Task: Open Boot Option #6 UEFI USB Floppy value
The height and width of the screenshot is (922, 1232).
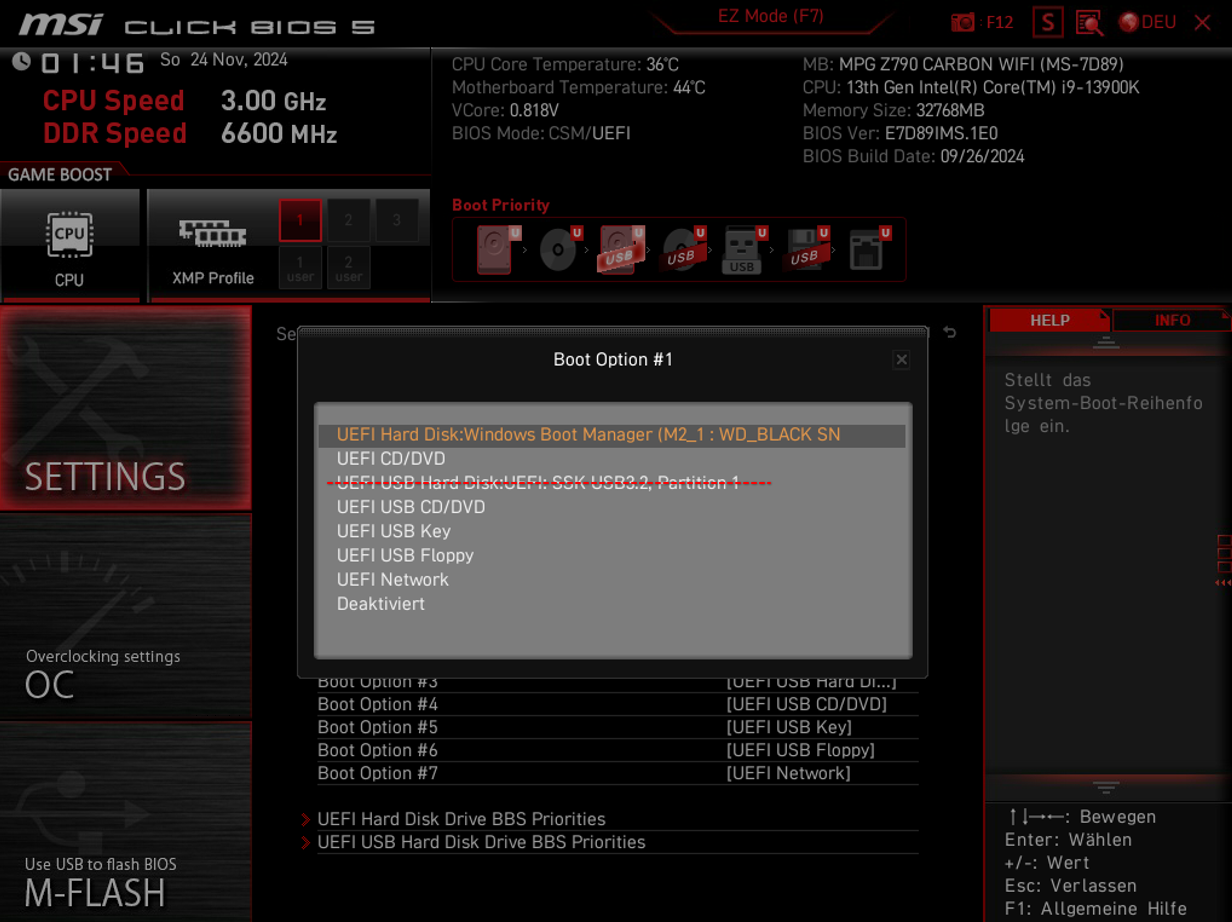Action: [x=800, y=750]
